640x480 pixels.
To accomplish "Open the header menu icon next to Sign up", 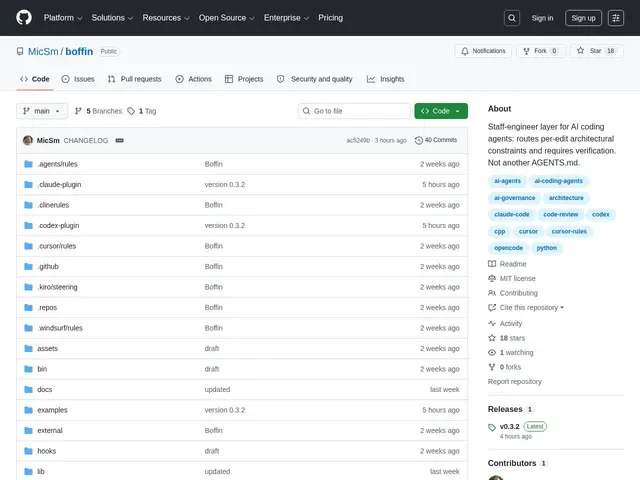I will [x=616, y=18].
